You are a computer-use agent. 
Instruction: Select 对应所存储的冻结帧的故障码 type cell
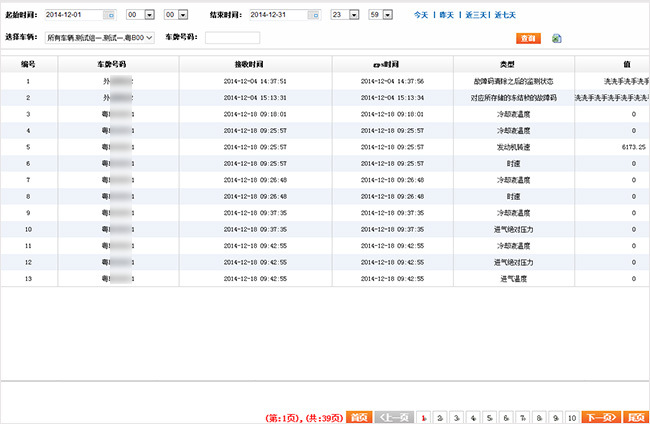[513, 98]
